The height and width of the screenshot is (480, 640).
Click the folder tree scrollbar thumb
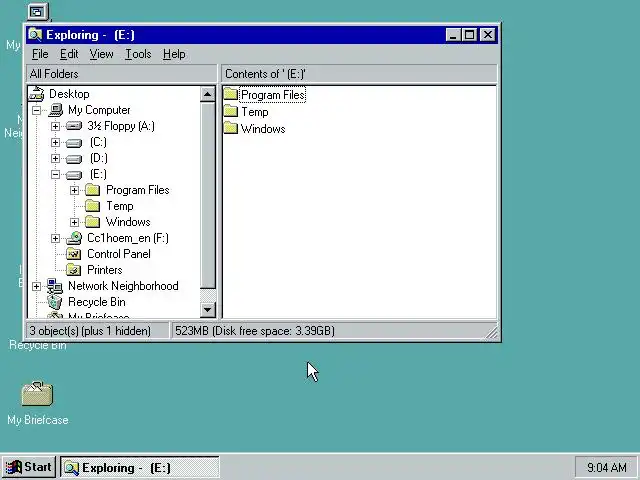[207, 196]
